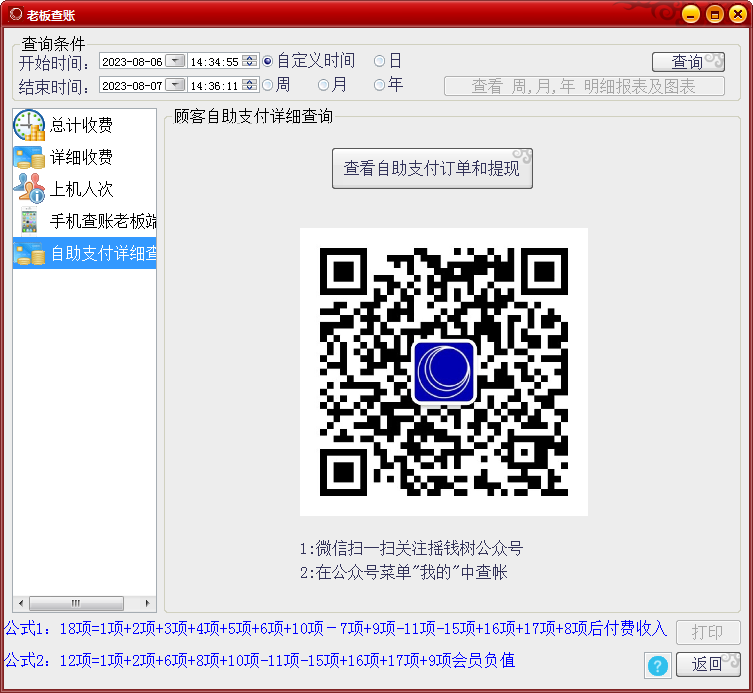Open 总计收费 in the left list
753x693 pixels.
pyautogui.click(x=81, y=125)
